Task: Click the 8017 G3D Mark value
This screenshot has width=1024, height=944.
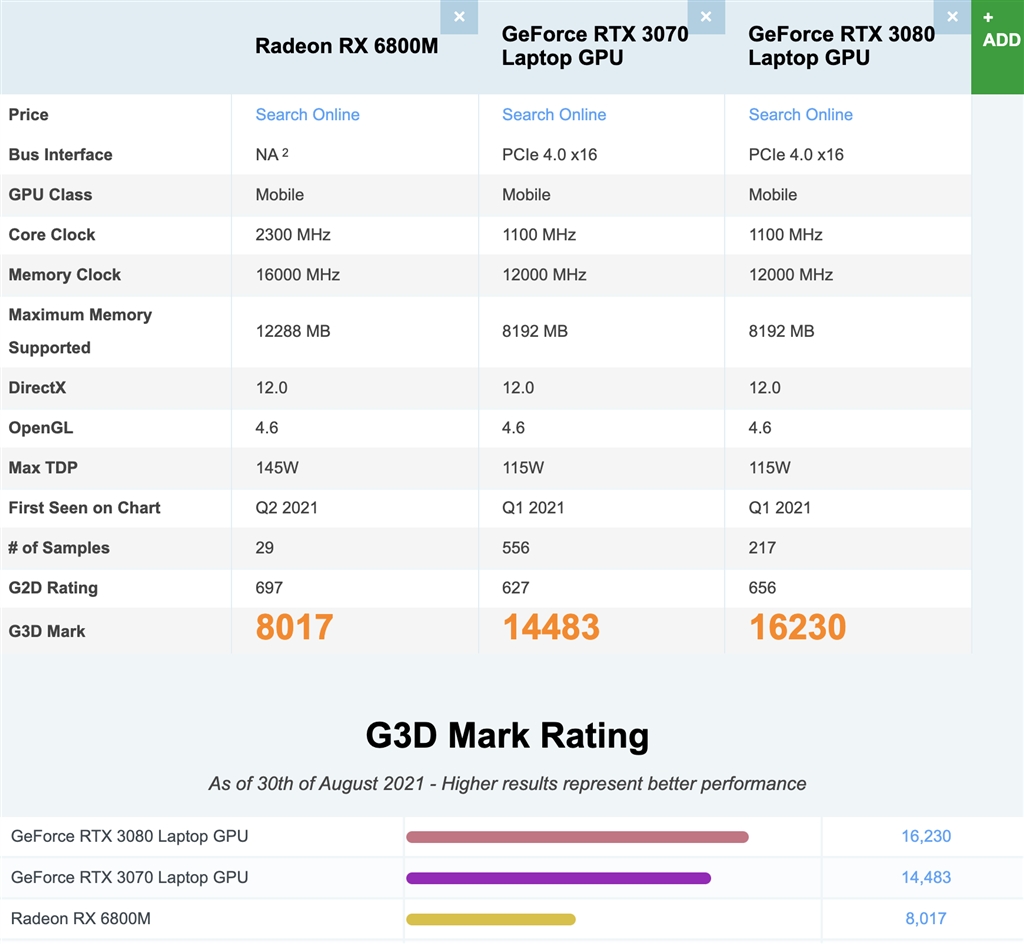Action: (x=294, y=627)
